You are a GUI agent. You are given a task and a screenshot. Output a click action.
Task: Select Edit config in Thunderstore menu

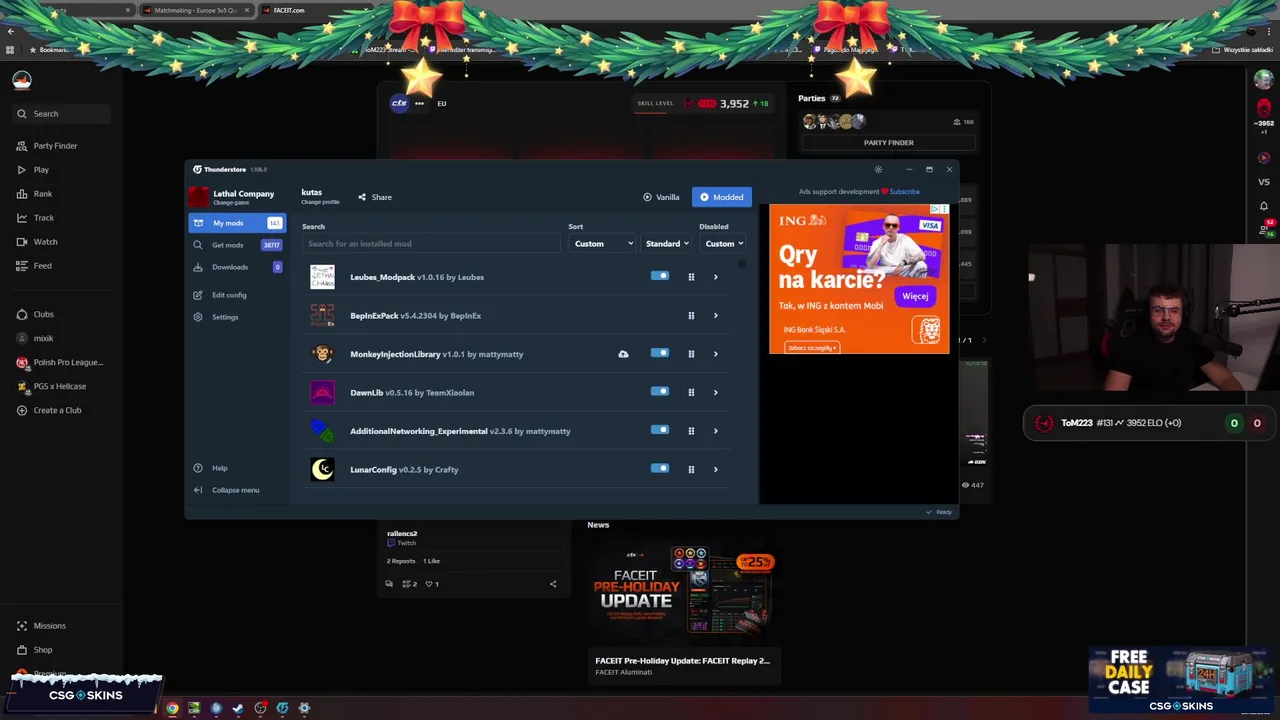(237, 295)
